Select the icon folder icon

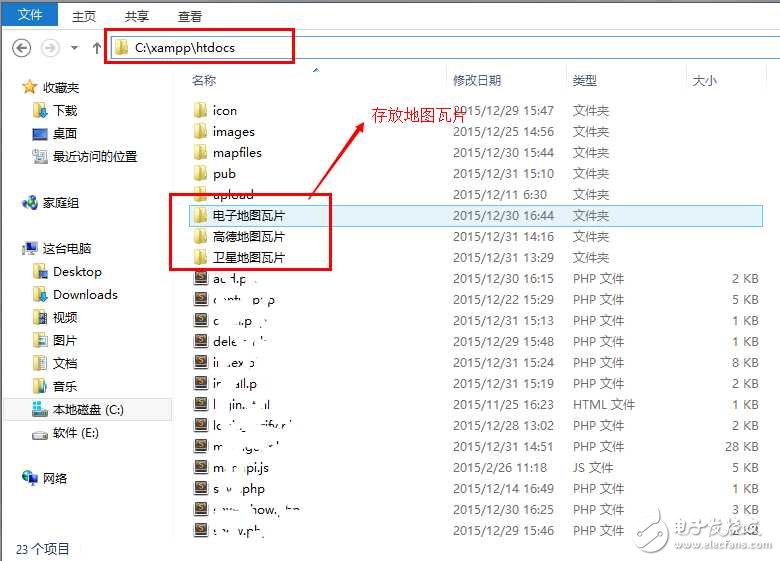point(200,110)
